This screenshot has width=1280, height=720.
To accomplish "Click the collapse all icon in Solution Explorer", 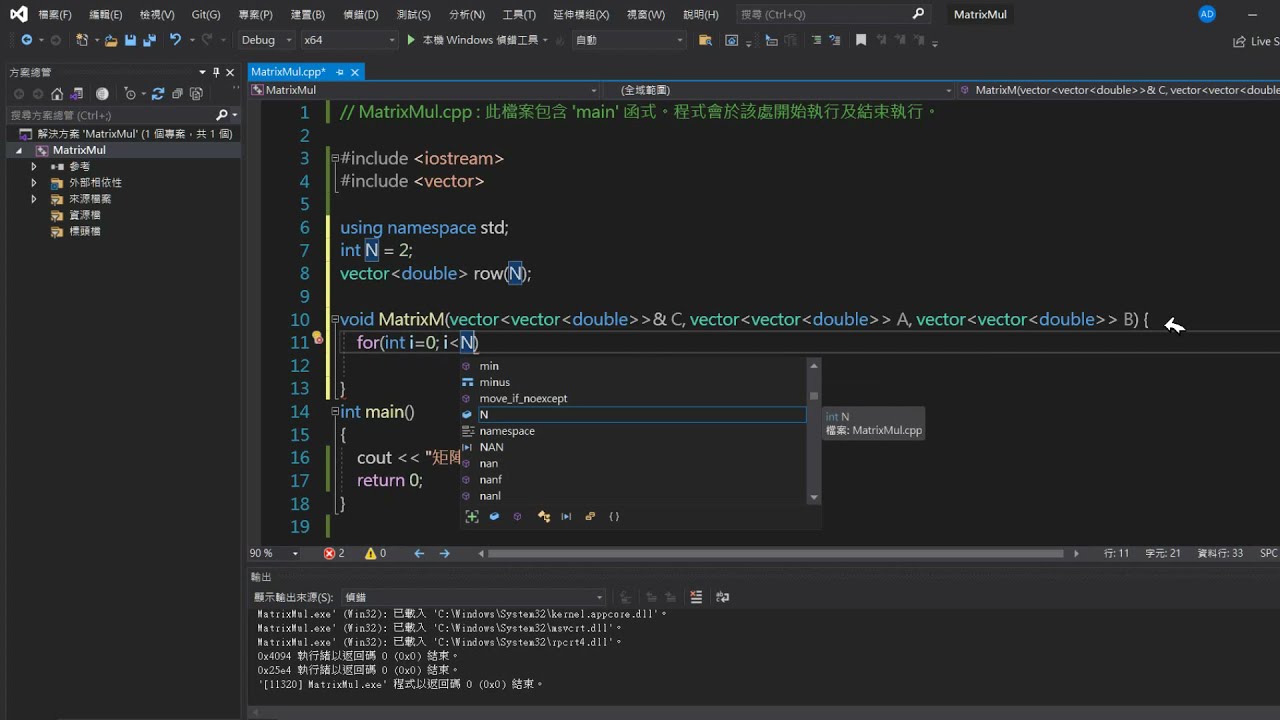I will [x=177, y=94].
